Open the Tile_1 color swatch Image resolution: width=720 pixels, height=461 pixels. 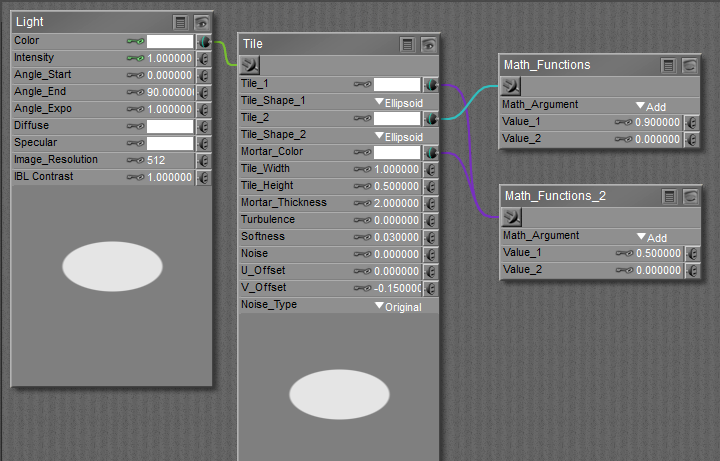(397, 85)
